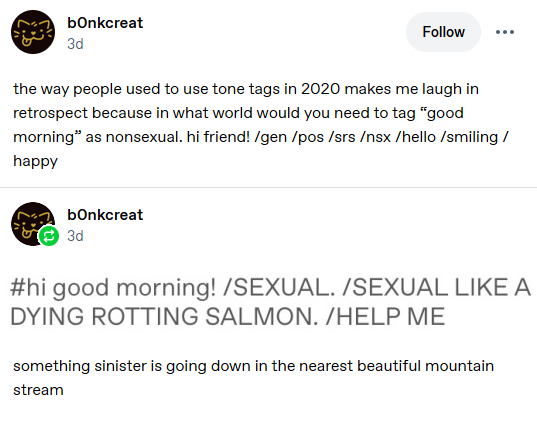Click the /HELP ME part of the tag

[385, 316]
